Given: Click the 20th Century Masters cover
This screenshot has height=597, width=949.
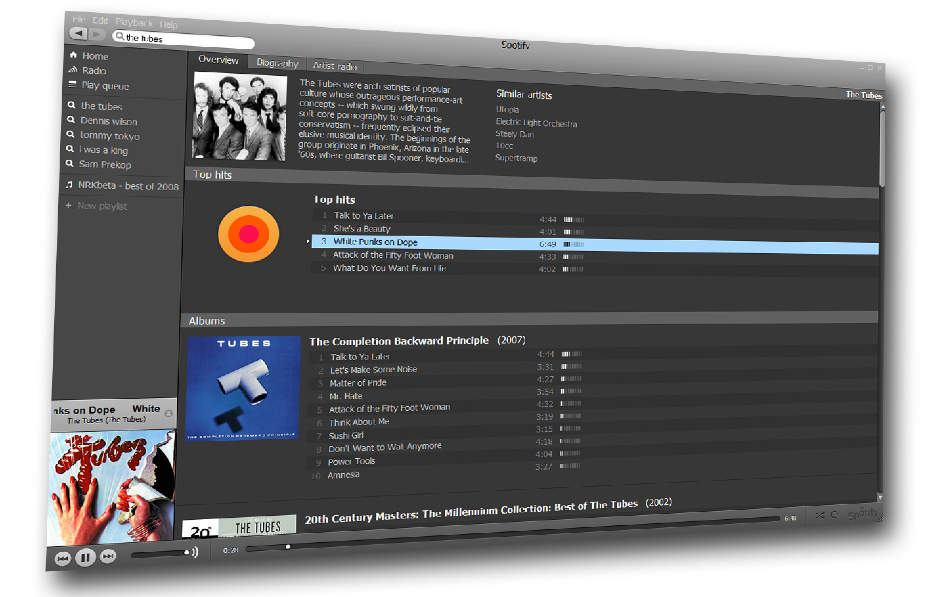Looking at the screenshot, I should [x=239, y=527].
